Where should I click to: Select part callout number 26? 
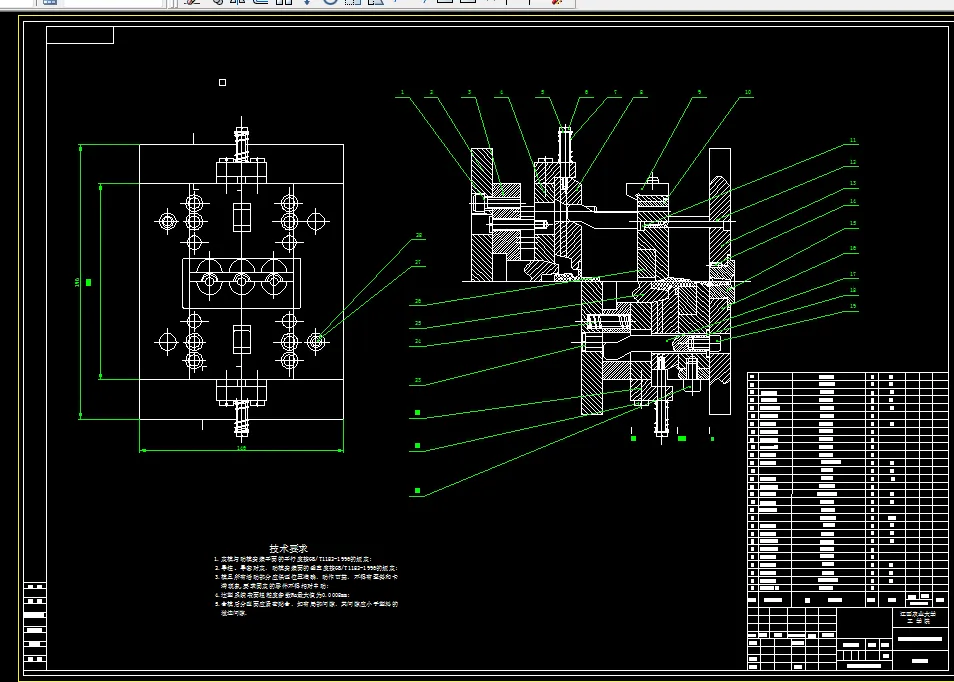pos(418,301)
